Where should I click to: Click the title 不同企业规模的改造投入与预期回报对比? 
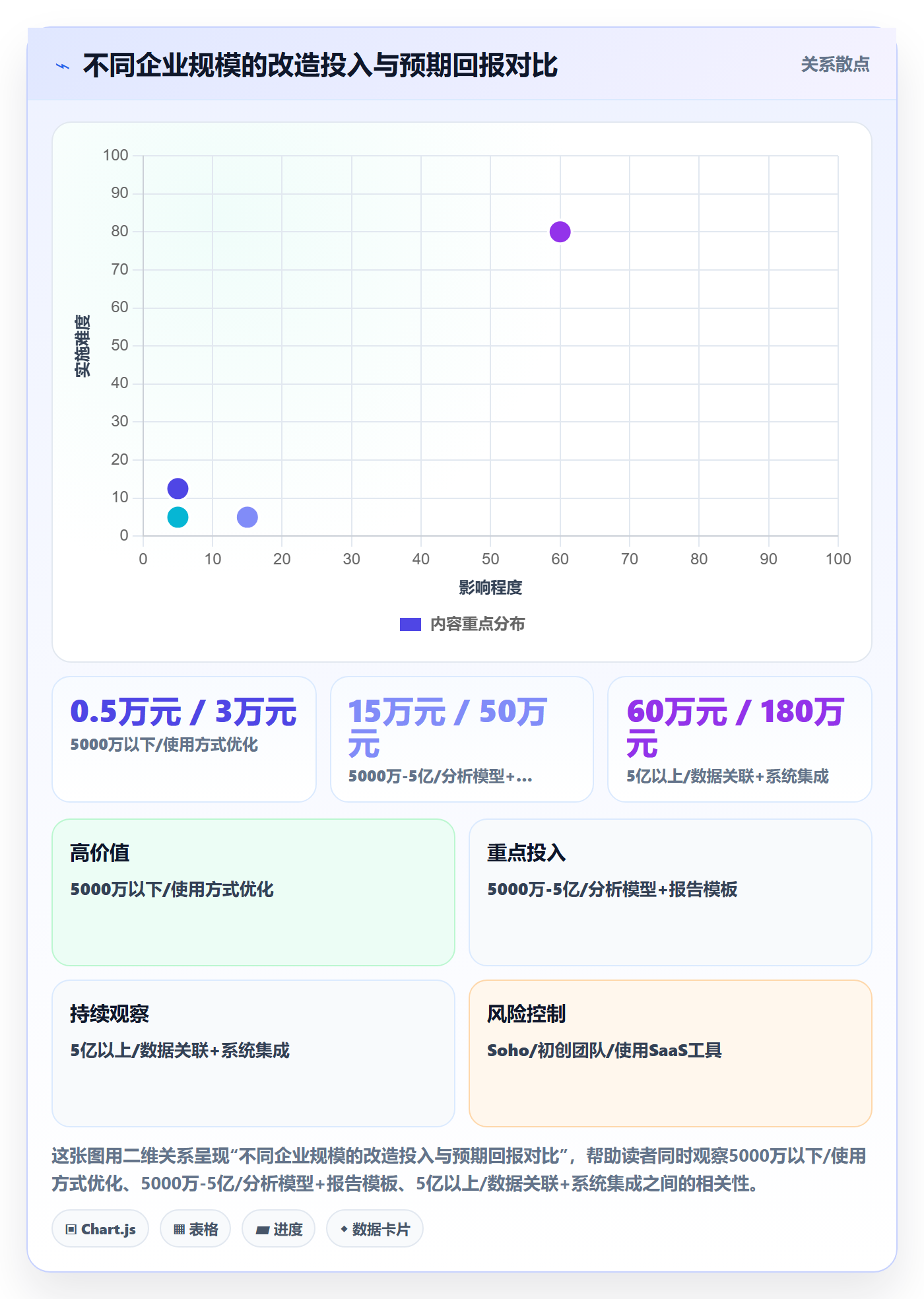tap(320, 65)
